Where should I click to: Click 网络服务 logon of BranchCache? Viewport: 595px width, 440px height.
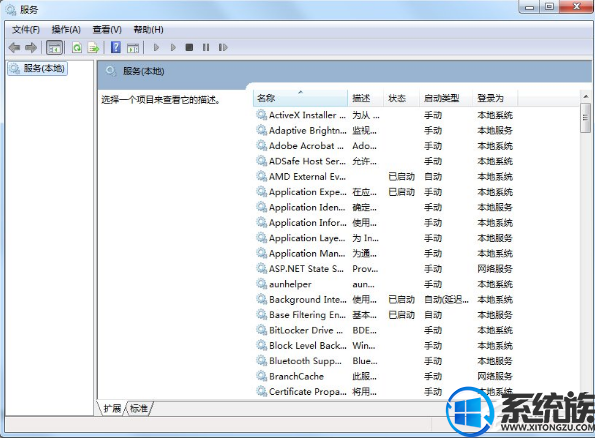point(495,376)
